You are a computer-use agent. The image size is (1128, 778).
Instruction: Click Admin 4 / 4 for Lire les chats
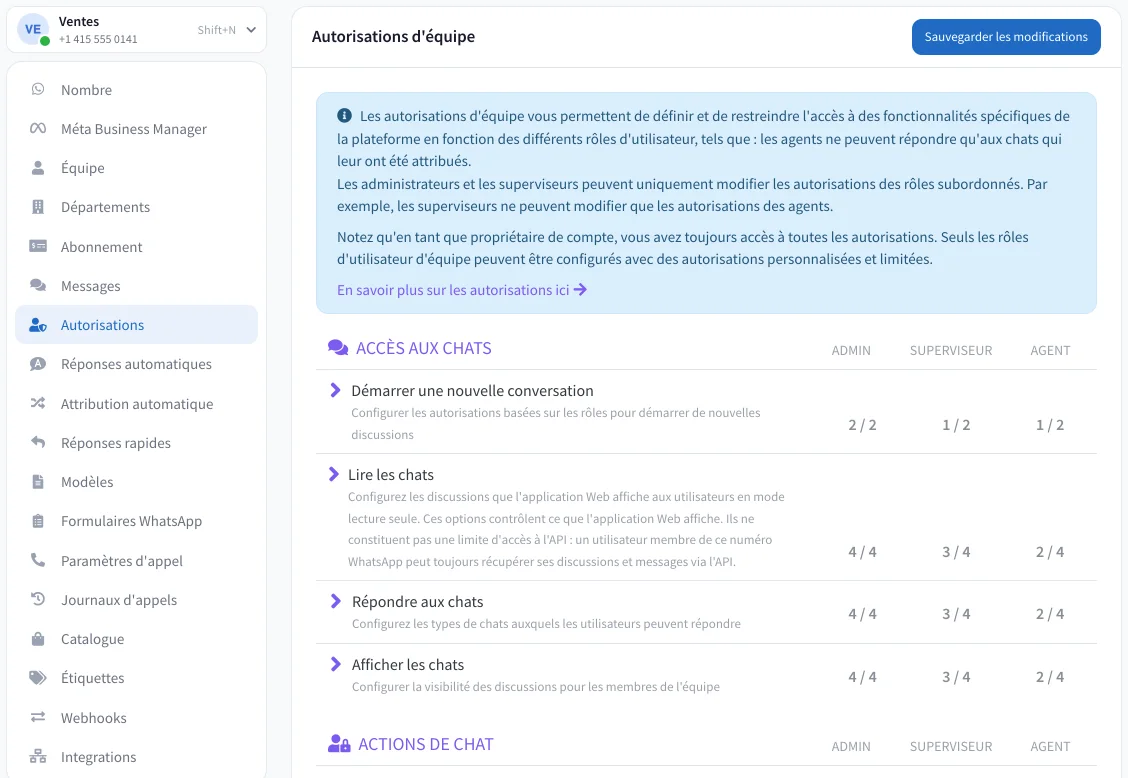(863, 552)
